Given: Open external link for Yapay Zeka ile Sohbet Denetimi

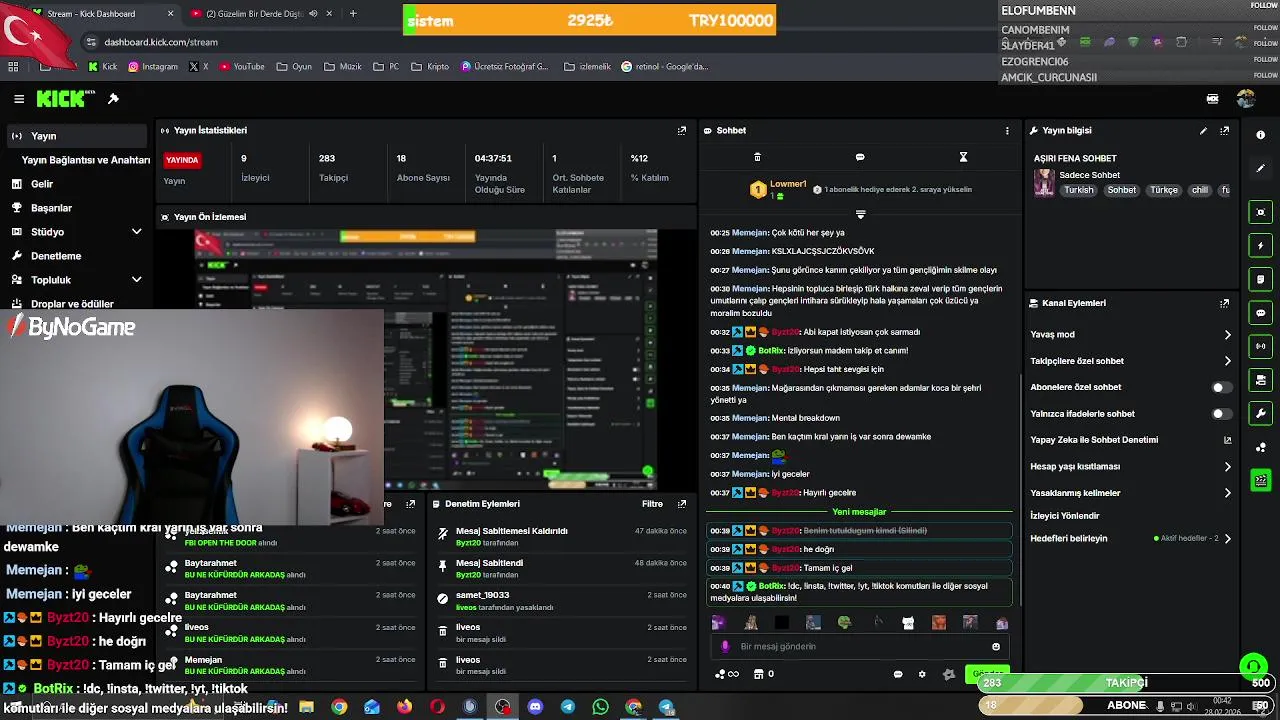Looking at the screenshot, I should [x=1228, y=440].
